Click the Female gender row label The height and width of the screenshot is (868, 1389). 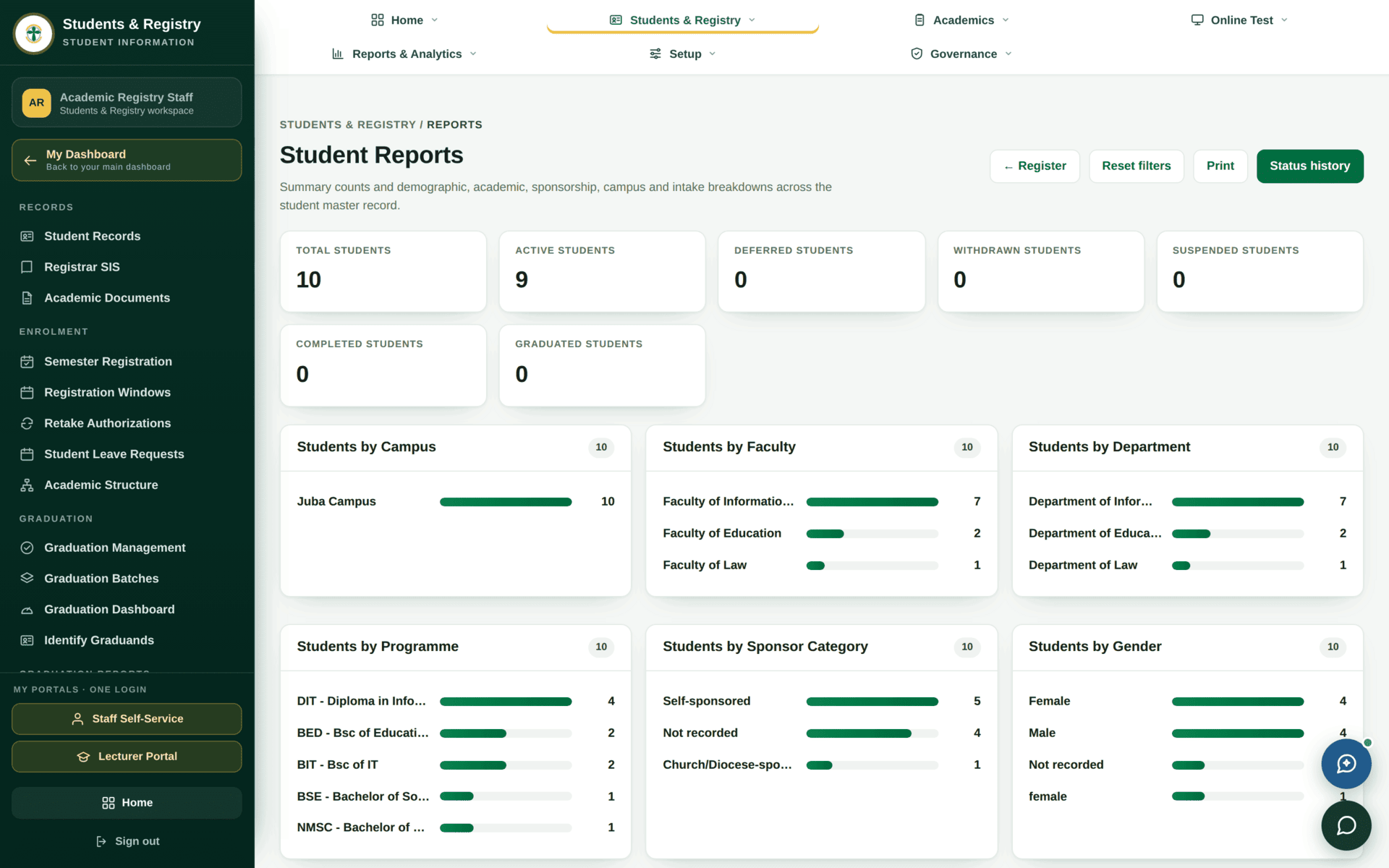(x=1049, y=702)
